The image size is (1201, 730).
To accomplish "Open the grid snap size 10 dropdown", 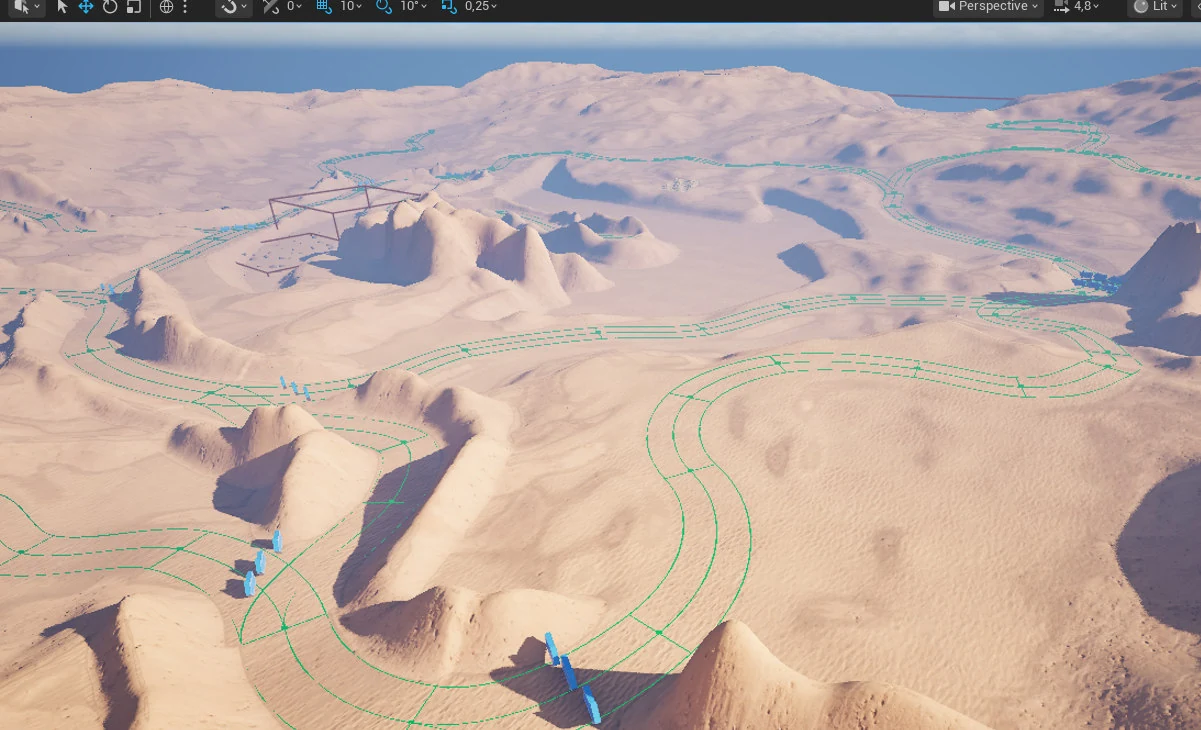I will pyautogui.click(x=351, y=7).
